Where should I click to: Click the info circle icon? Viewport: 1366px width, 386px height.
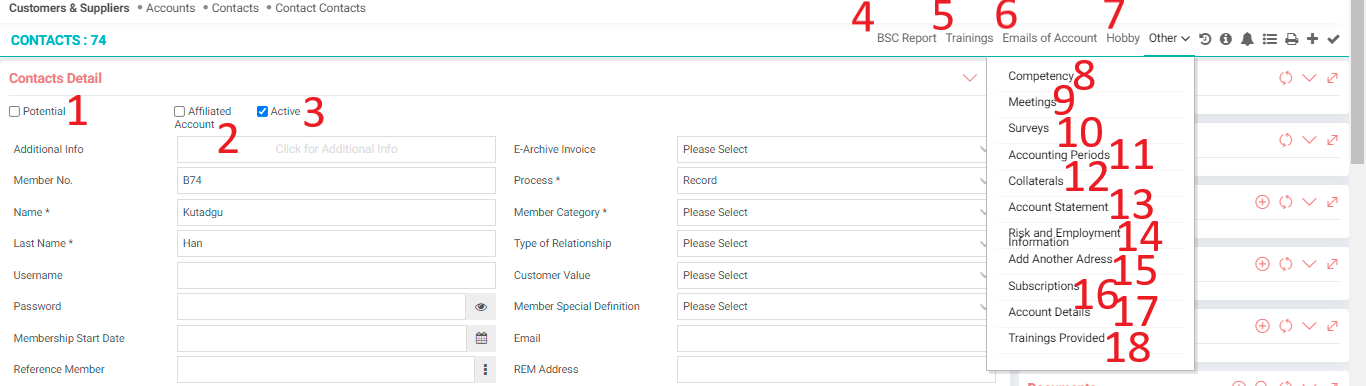click(x=1226, y=39)
